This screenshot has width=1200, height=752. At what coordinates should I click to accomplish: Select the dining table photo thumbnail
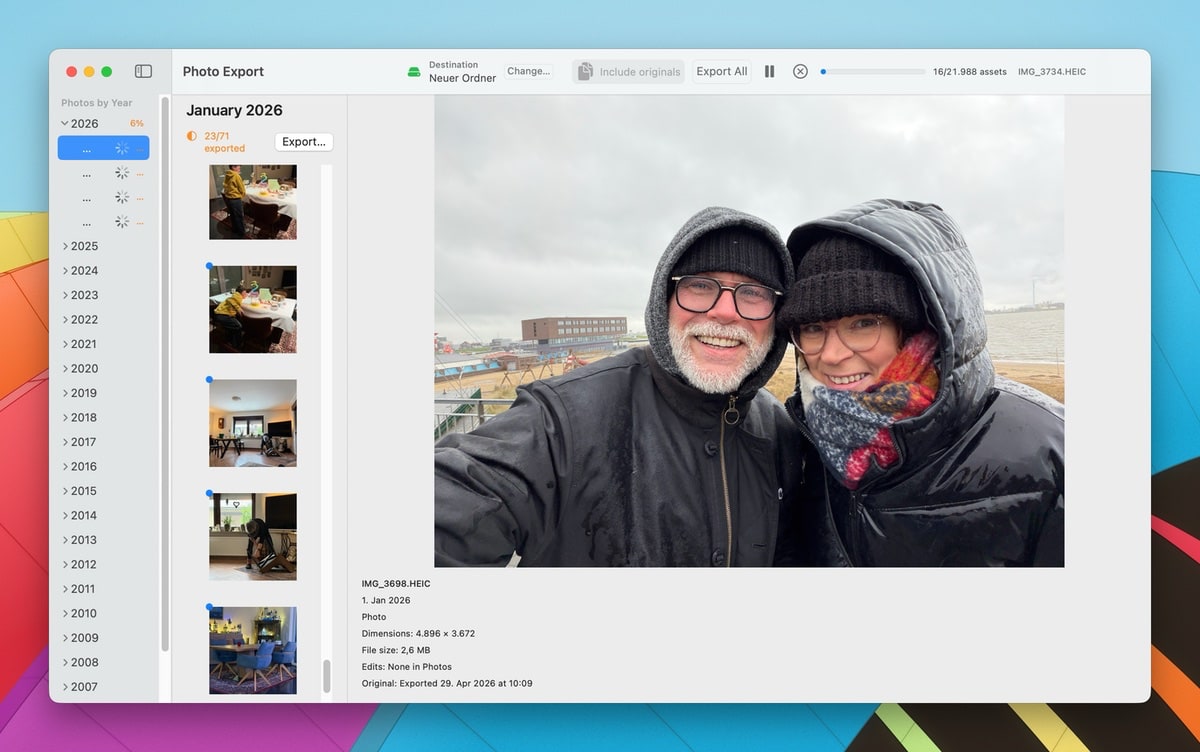tap(252, 650)
